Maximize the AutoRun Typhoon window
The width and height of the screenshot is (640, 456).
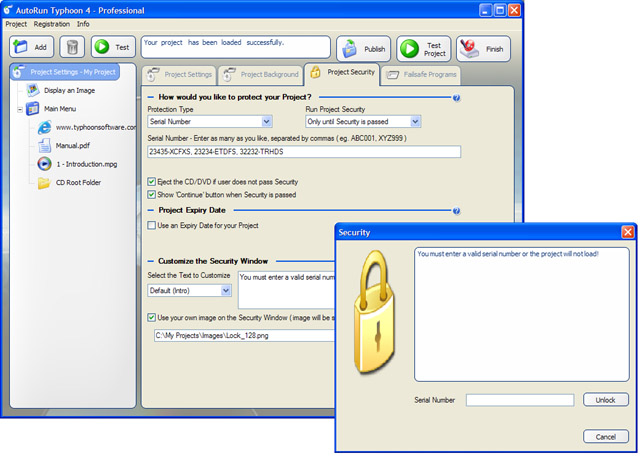(x=500, y=10)
